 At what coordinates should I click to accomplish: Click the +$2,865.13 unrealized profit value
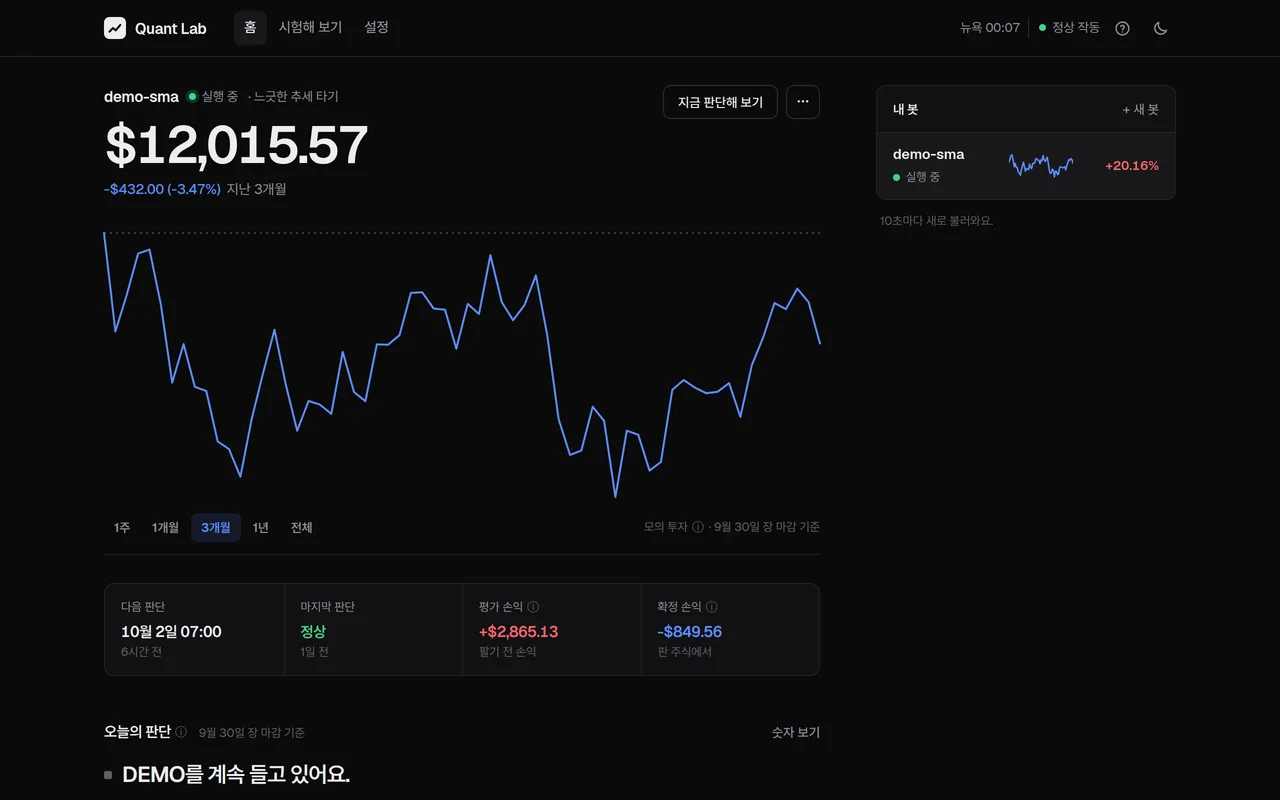pyautogui.click(x=518, y=632)
